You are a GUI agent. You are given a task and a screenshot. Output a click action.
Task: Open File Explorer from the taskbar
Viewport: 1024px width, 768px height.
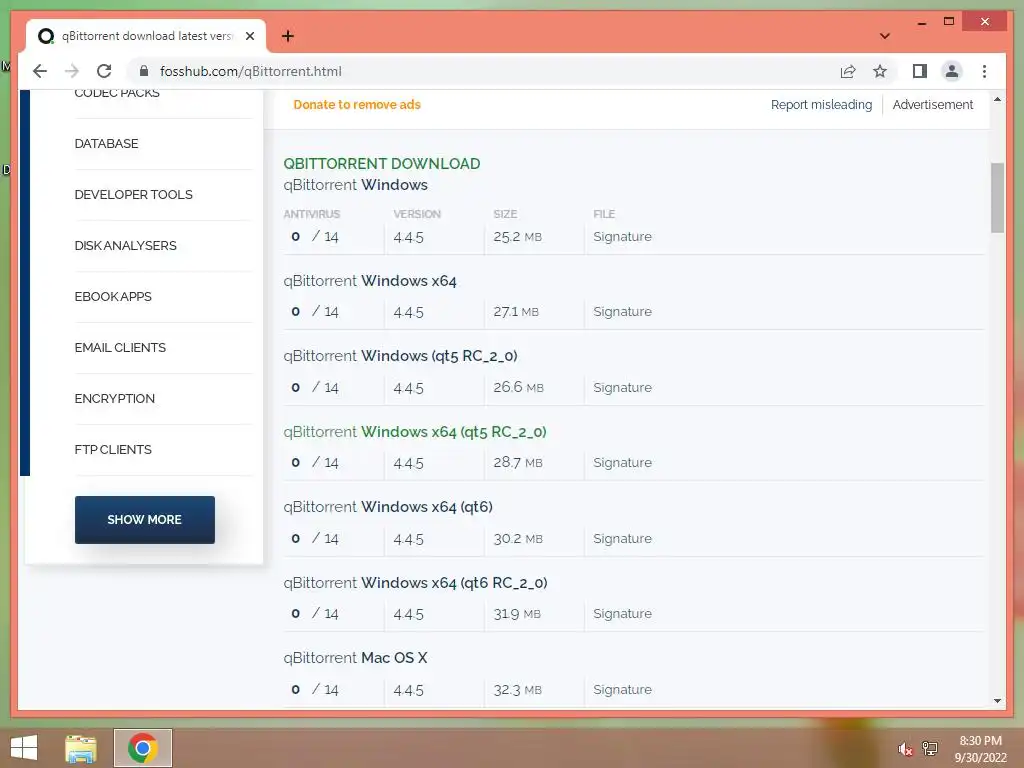[x=81, y=748]
